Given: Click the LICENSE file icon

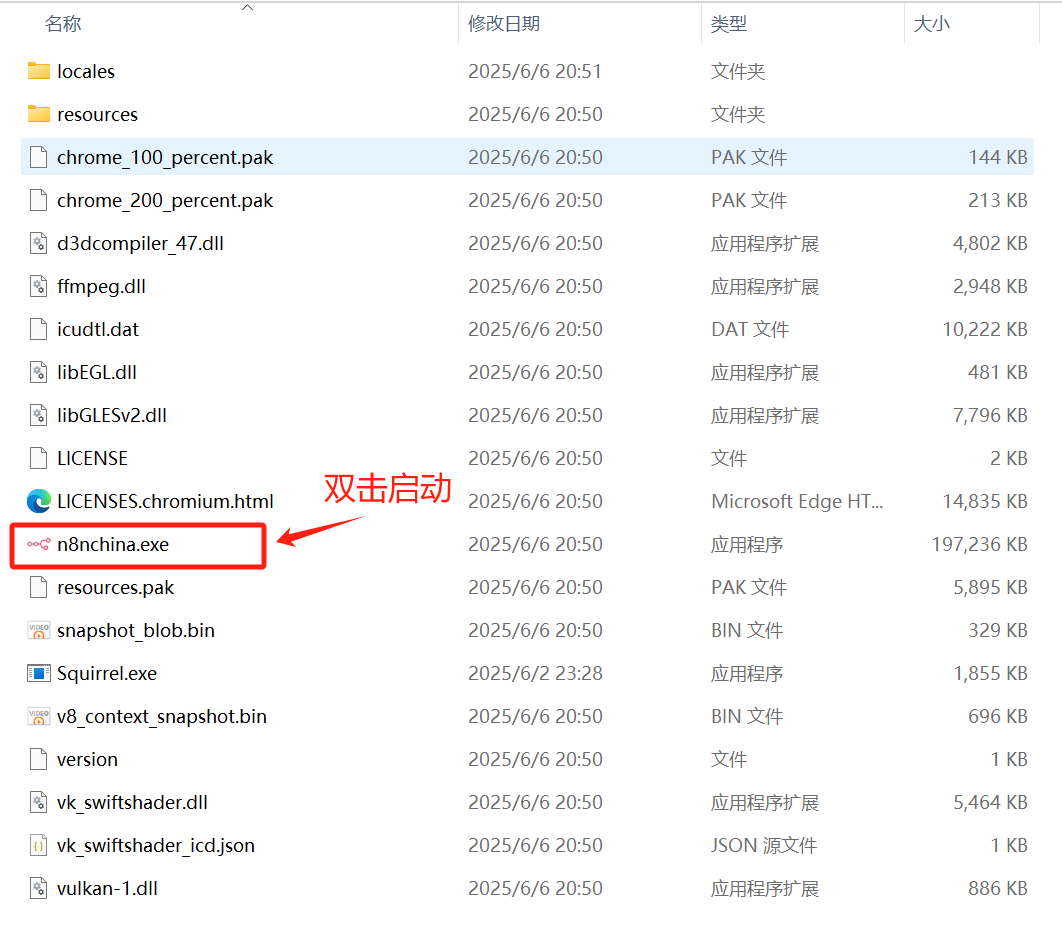Looking at the screenshot, I should click(x=39, y=458).
